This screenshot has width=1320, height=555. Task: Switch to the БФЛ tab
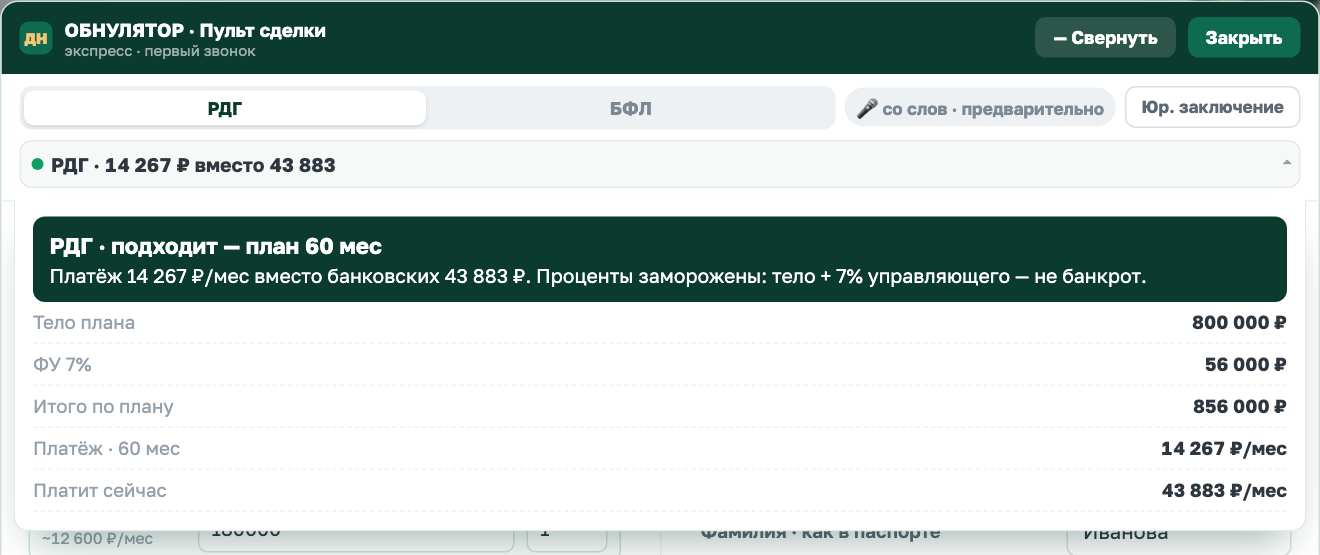(x=630, y=108)
